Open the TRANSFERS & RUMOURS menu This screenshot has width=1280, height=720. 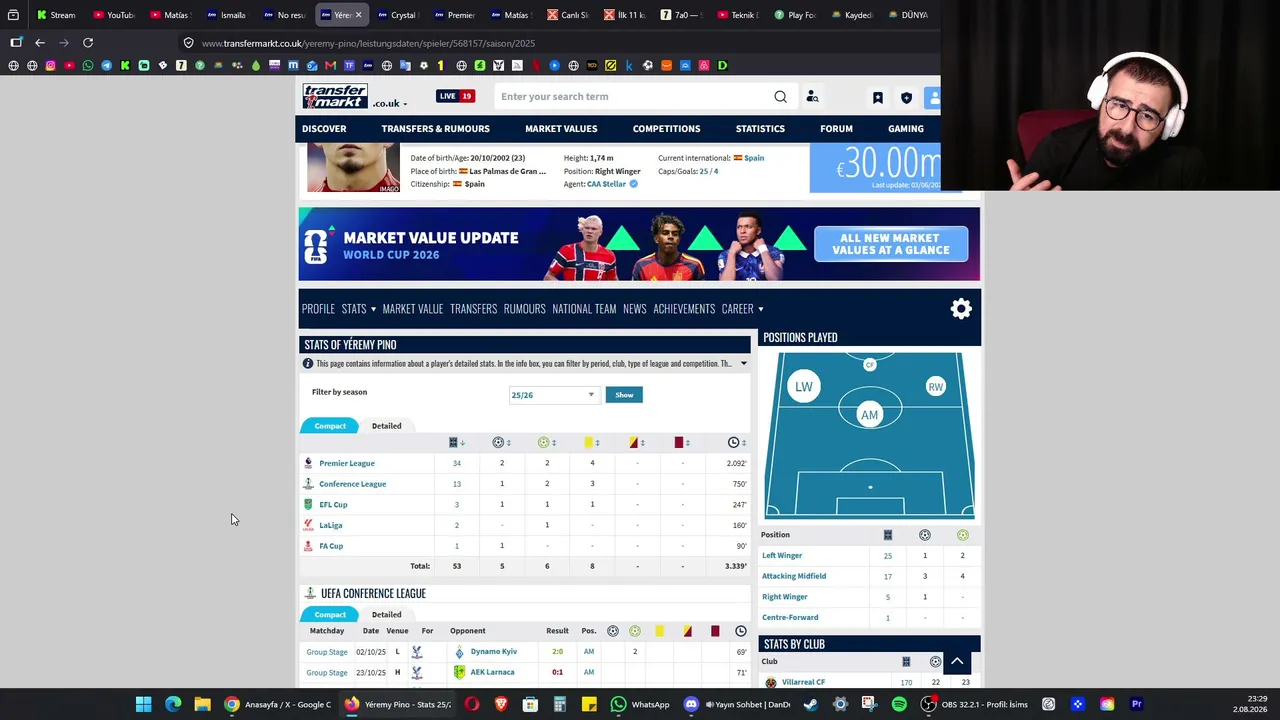[x=435, y=129]
